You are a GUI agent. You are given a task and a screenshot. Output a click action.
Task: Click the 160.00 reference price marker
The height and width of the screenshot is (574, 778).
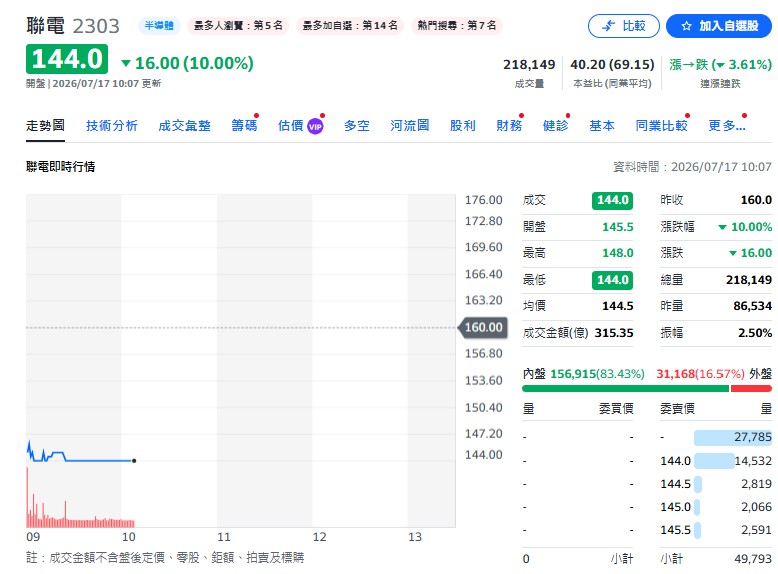(484, 327)
